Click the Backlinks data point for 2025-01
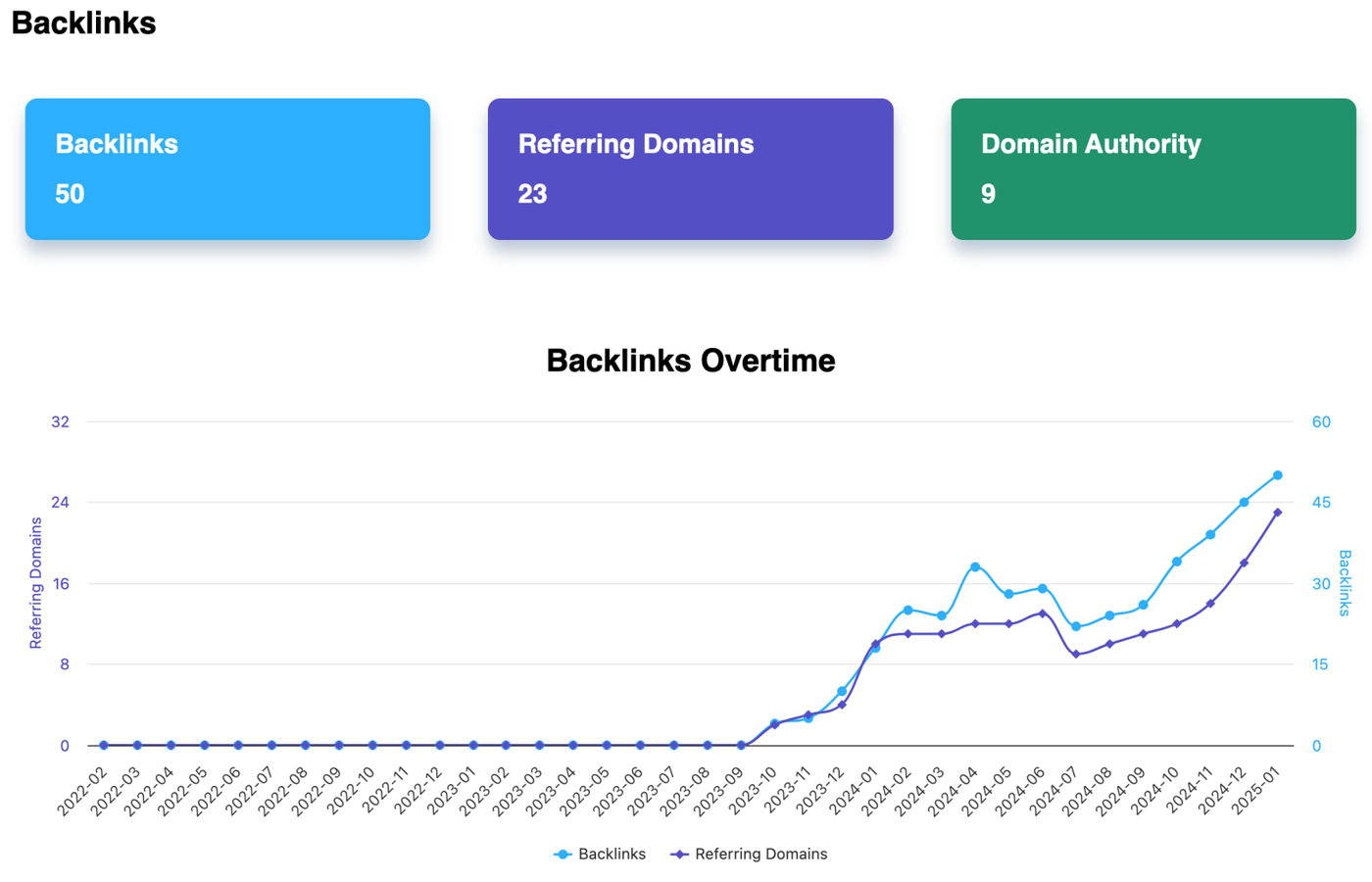The image size is (1372, 882). coord(1277,475)
